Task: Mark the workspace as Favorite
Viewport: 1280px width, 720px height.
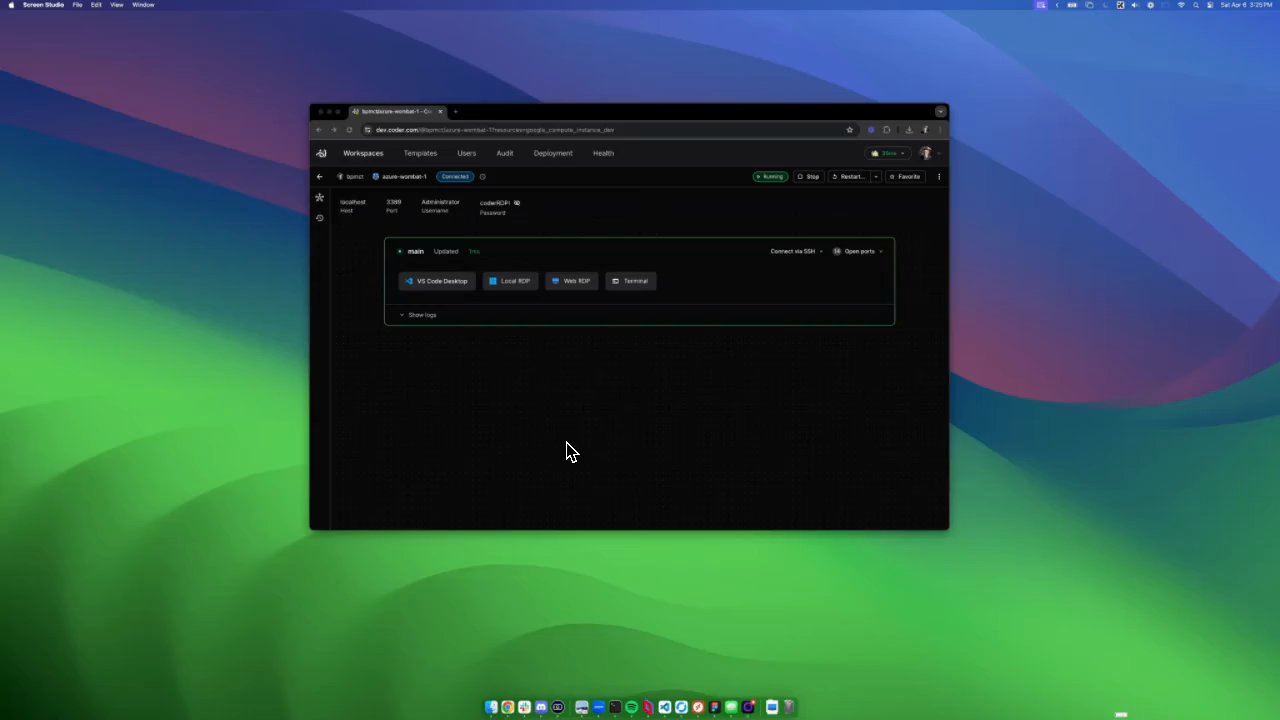Action: [905, 177]
